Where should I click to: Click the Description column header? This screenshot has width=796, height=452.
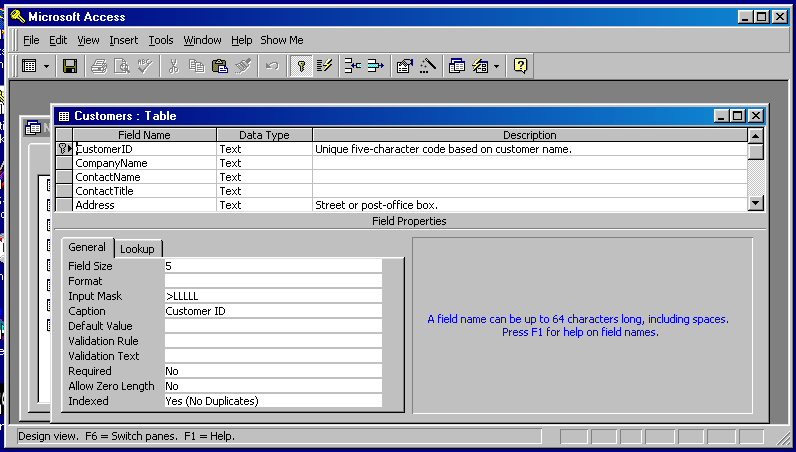click(530, 135)
